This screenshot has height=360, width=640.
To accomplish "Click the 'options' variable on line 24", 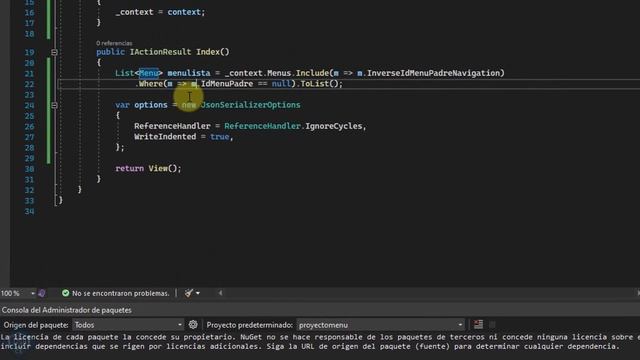I will tap(151, 105).
